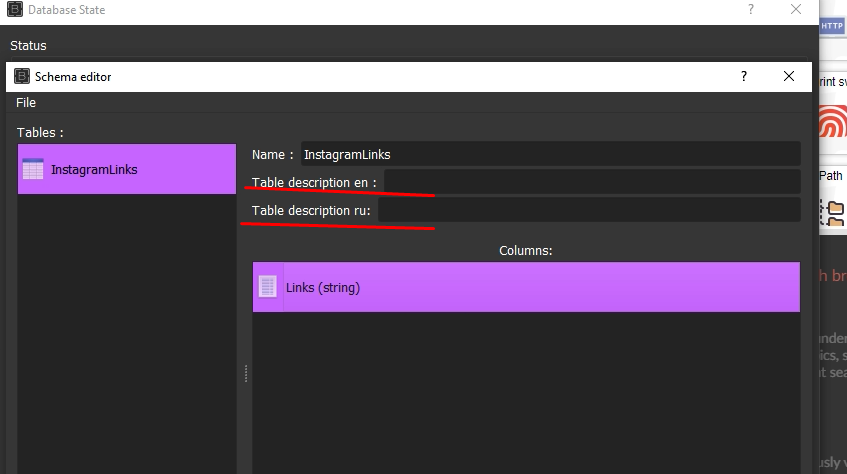This screenshot has width=847, height=474.
Task: Click the splitter handle between panels
Action: pos(245,373)
